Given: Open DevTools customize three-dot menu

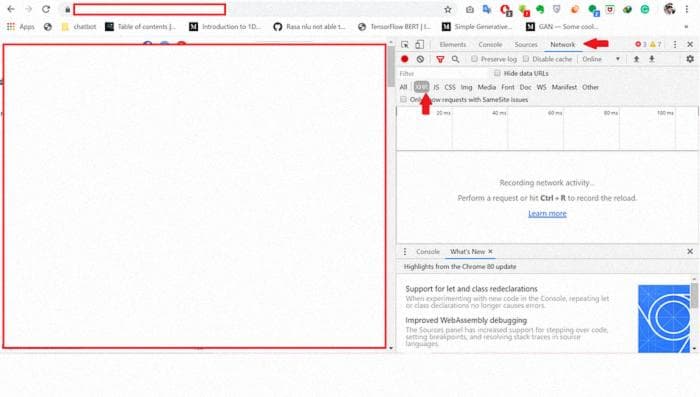Looking at the screenshot, I should [x=675, y=44].
